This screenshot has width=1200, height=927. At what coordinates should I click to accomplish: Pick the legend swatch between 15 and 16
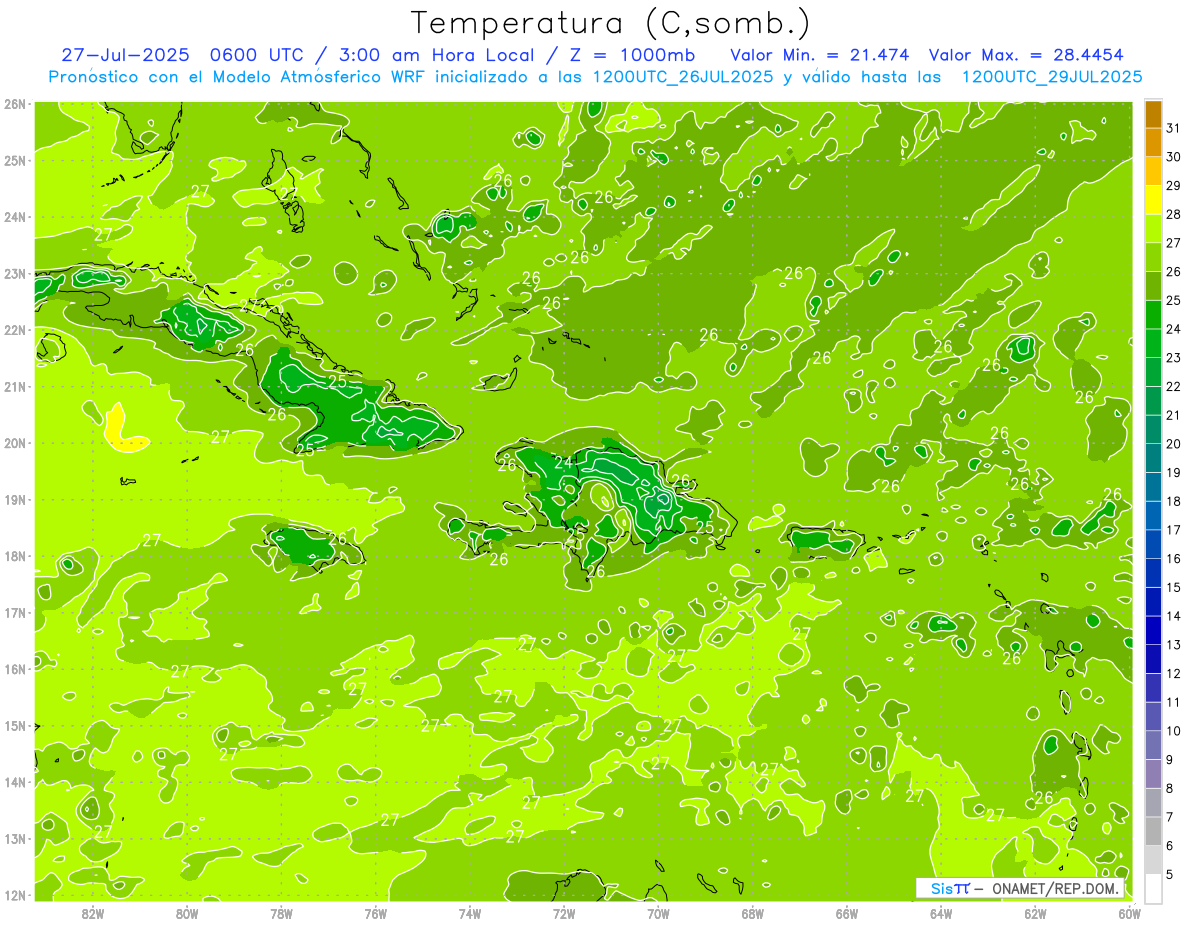(1153, 573)
